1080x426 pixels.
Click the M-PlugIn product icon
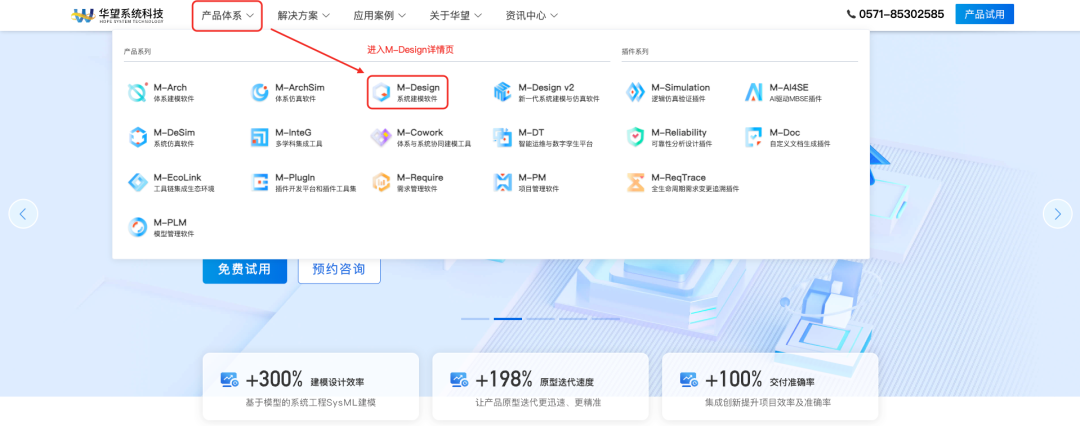tap(260, 182)
